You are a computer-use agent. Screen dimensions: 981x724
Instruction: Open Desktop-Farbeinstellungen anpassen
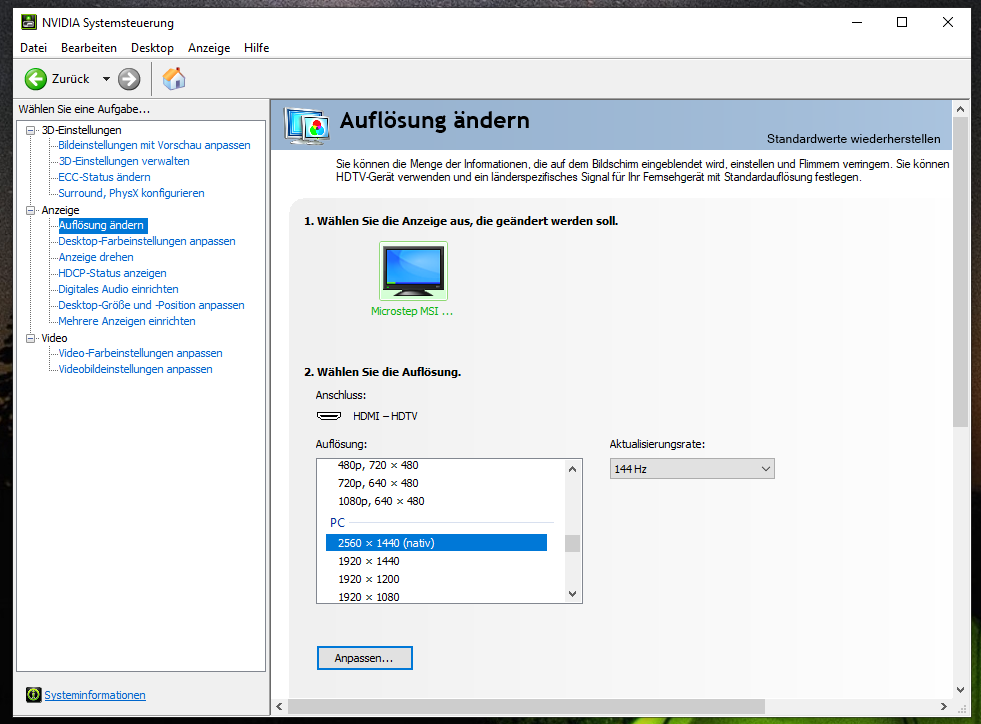[x=147, y=241]
